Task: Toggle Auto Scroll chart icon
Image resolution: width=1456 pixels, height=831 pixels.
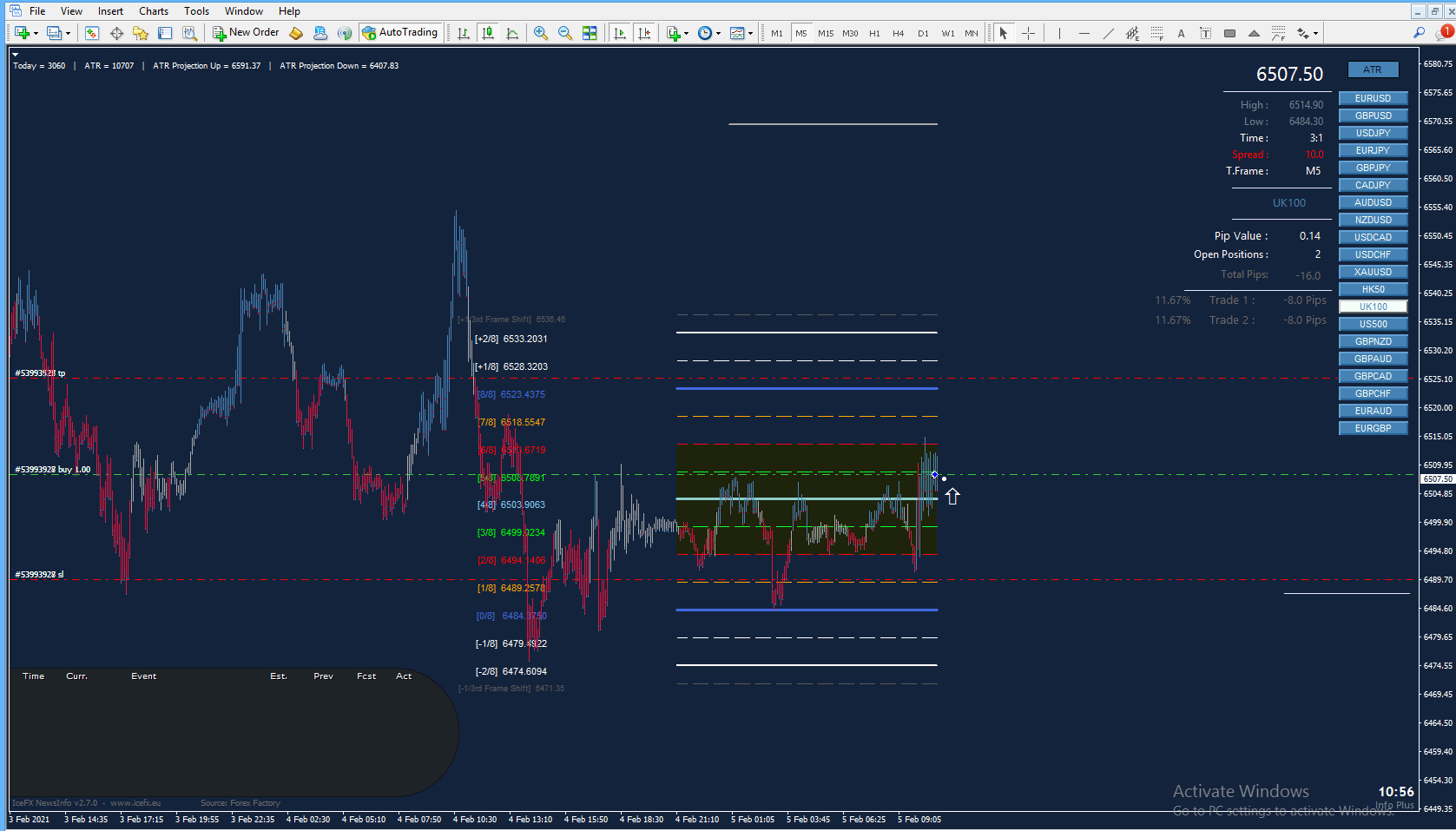Action: [619, 33]
